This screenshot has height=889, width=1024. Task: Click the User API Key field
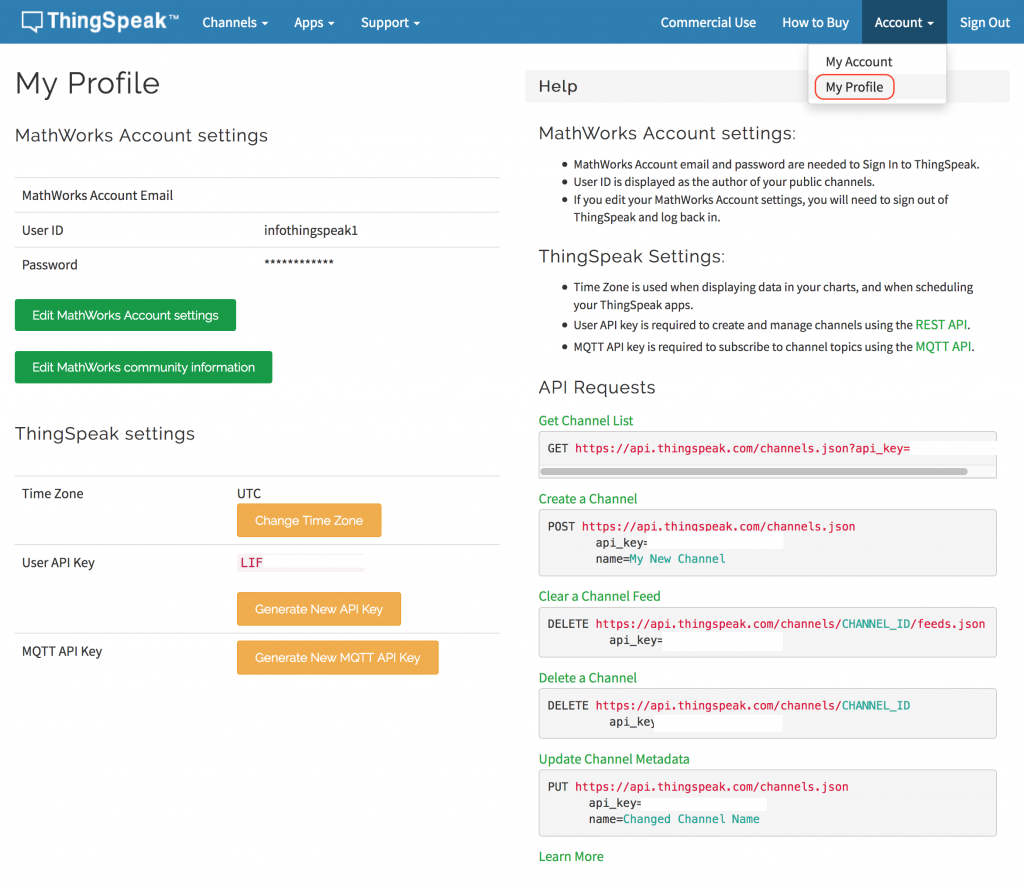[x=301, y=562]
